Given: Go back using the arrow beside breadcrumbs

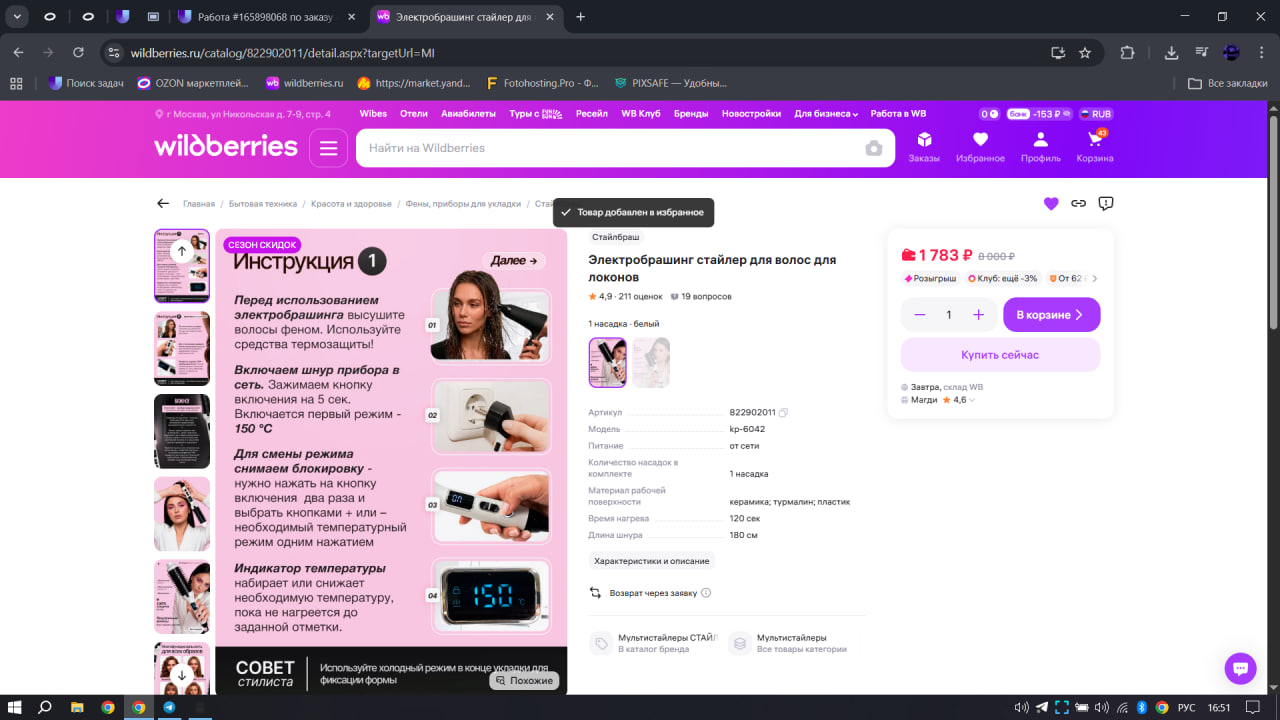Looking at the screenshot, I should coord(163,203).
